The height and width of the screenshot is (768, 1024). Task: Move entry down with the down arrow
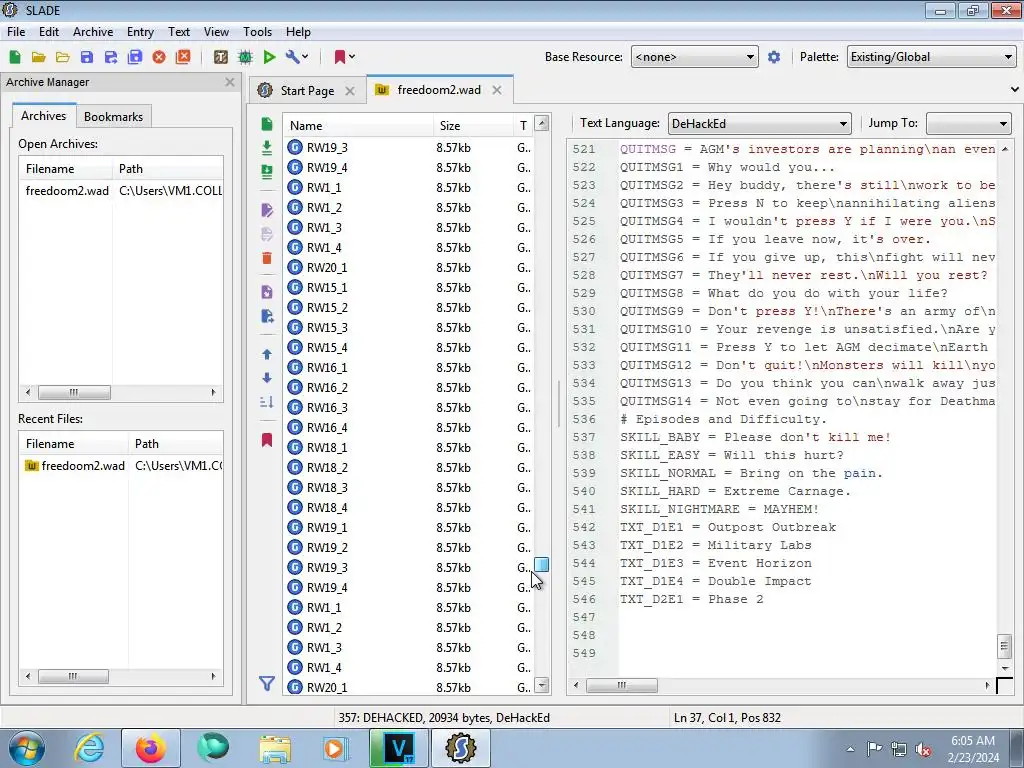266,377
